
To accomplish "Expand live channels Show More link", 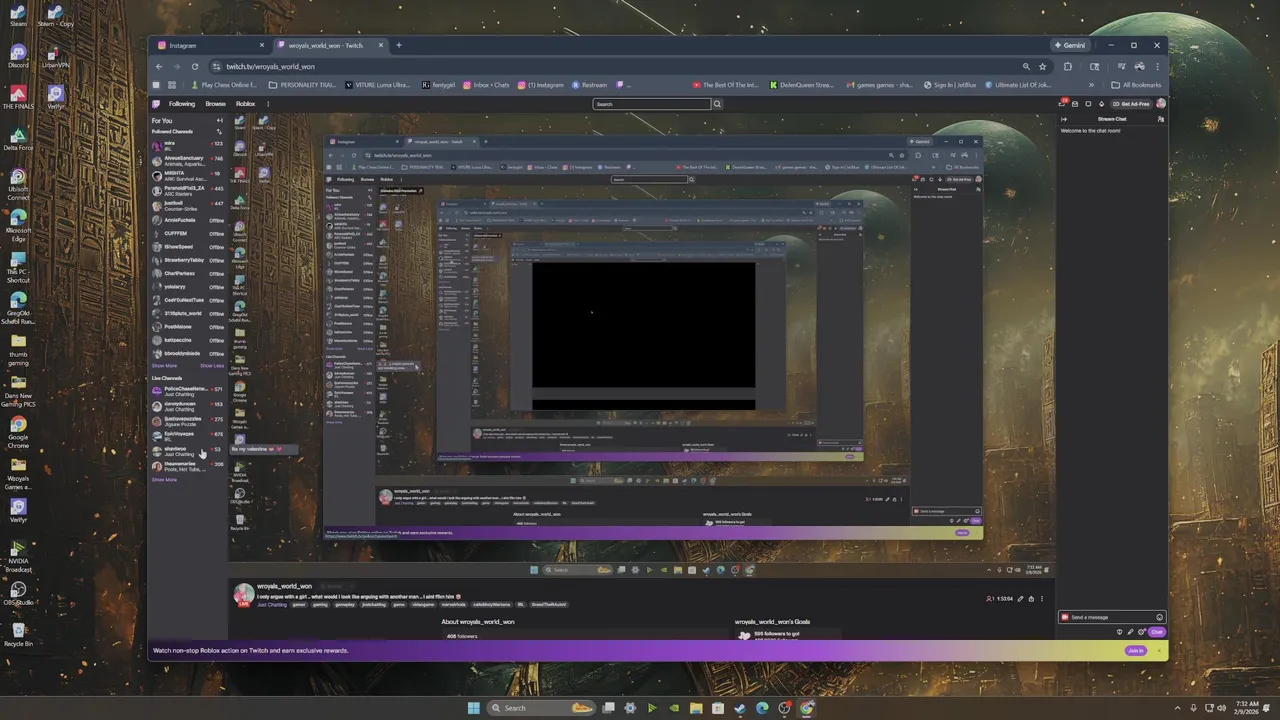I will [x=164, y=480].
